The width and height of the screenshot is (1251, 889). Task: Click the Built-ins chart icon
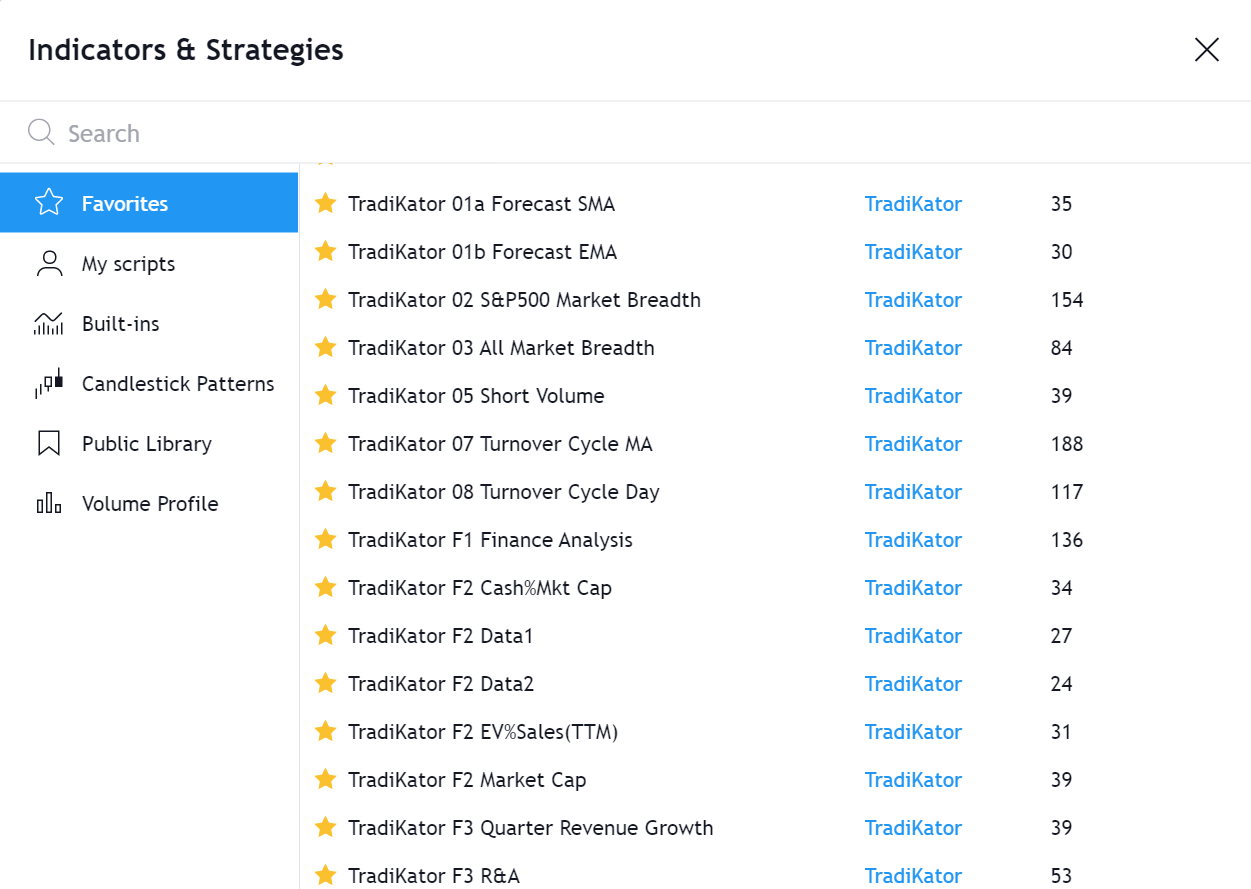(x=48, y=323)
